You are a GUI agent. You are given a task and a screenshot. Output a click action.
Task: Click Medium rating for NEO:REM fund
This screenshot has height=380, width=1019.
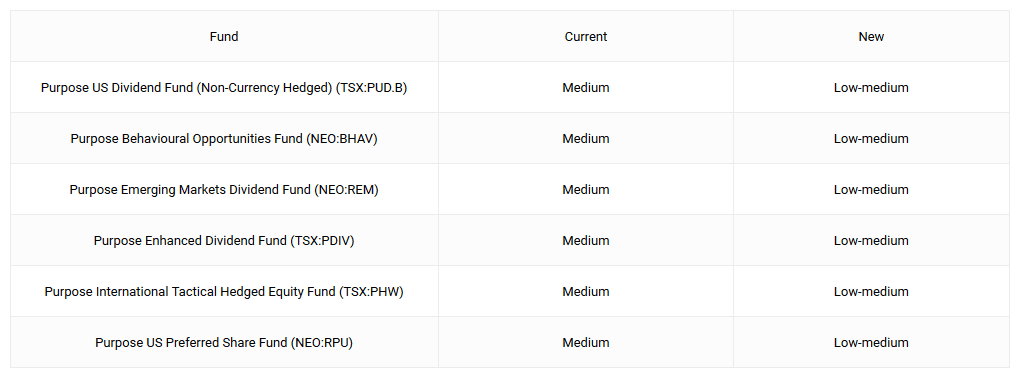pyautogui.click(x=586, y=190)
